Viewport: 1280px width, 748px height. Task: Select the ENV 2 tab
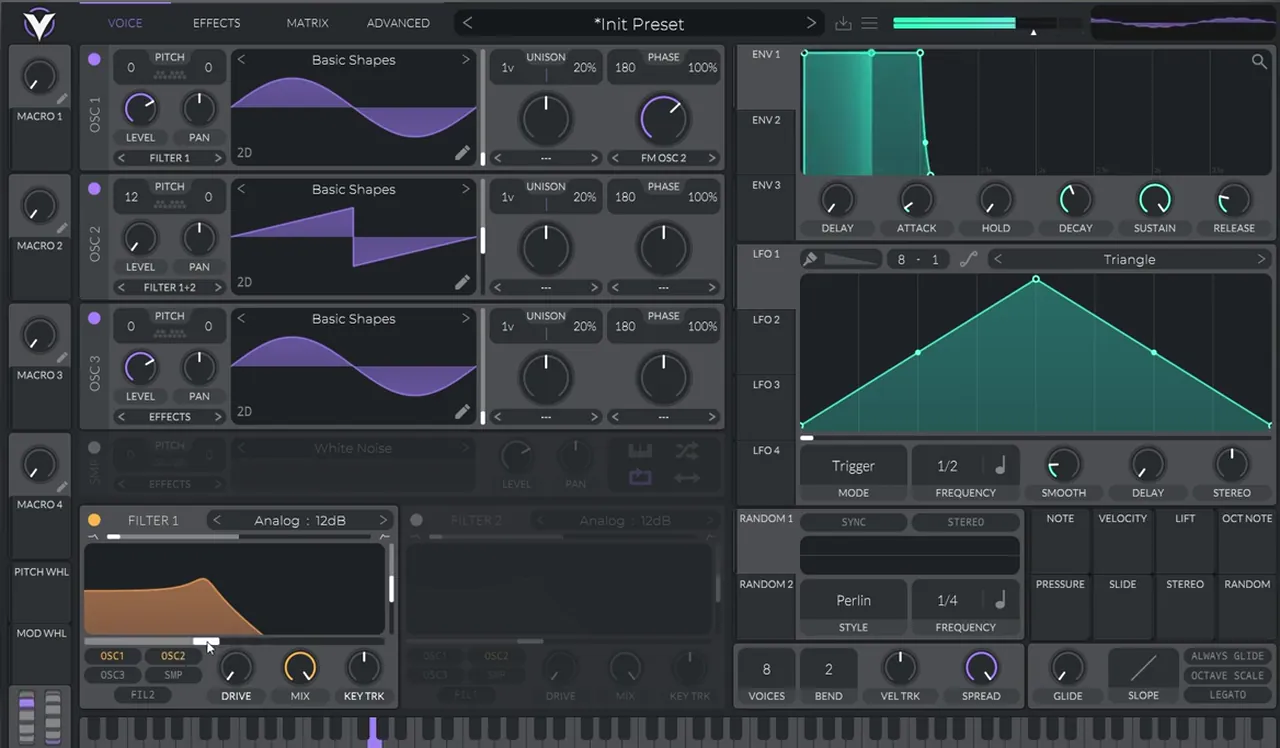(x=766, y=120)
